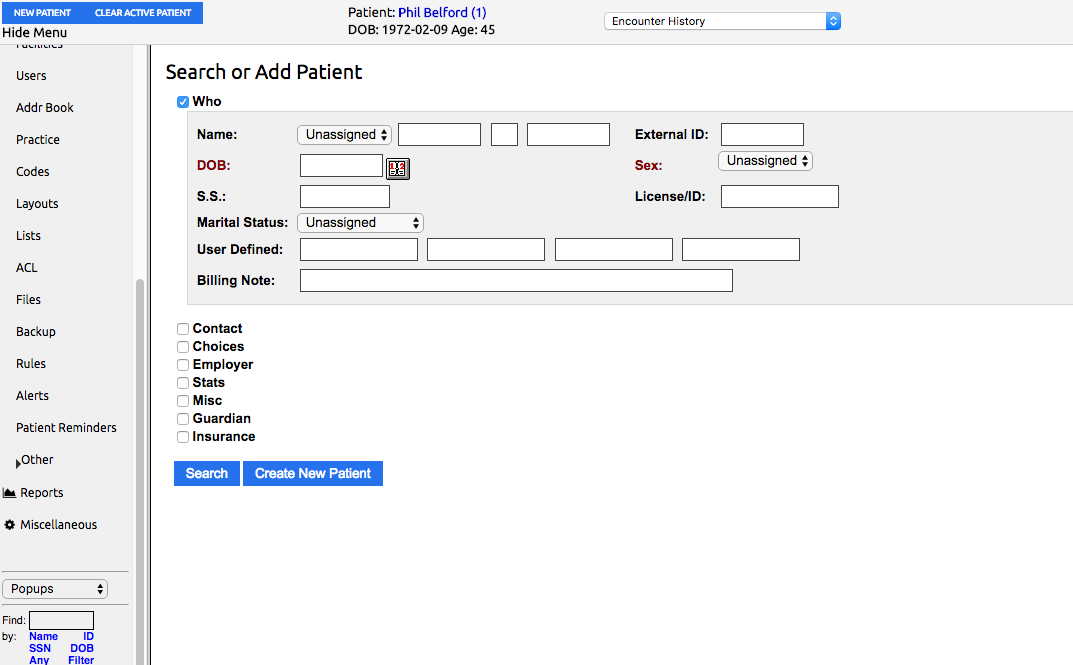
Task: Enable the Contact section checkbox
Action: click(183, 329)
